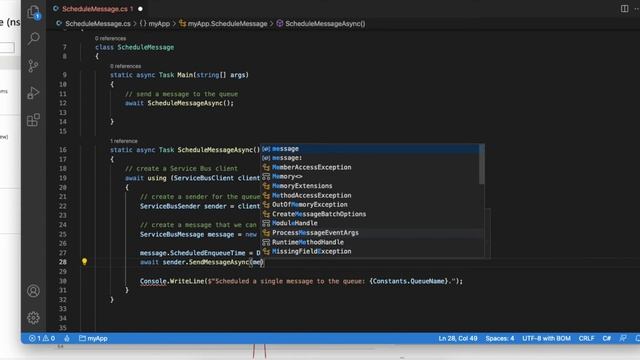Screen dimensions: 640x360
Task: Click the '// send a message to the queue' comment
Action: [x=181, y=94]
